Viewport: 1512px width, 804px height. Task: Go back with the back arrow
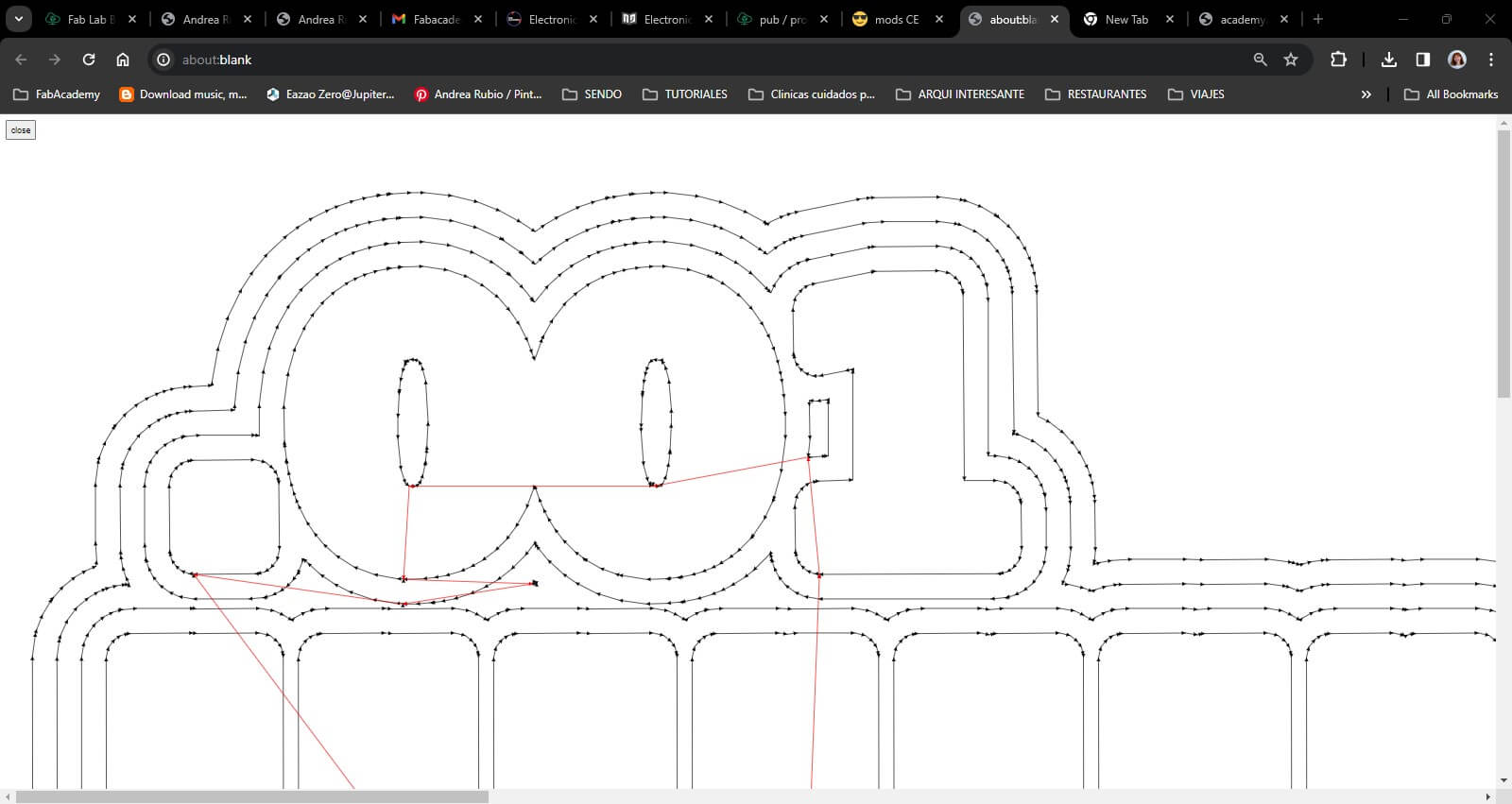pyautogui.click(x=21, y=60)
